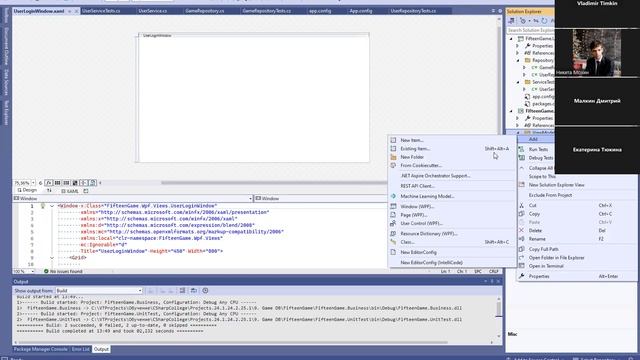The width and height of the screenshot is (640, 360).
Task: Click Solution Explorer search box
Action: [531, 30]
